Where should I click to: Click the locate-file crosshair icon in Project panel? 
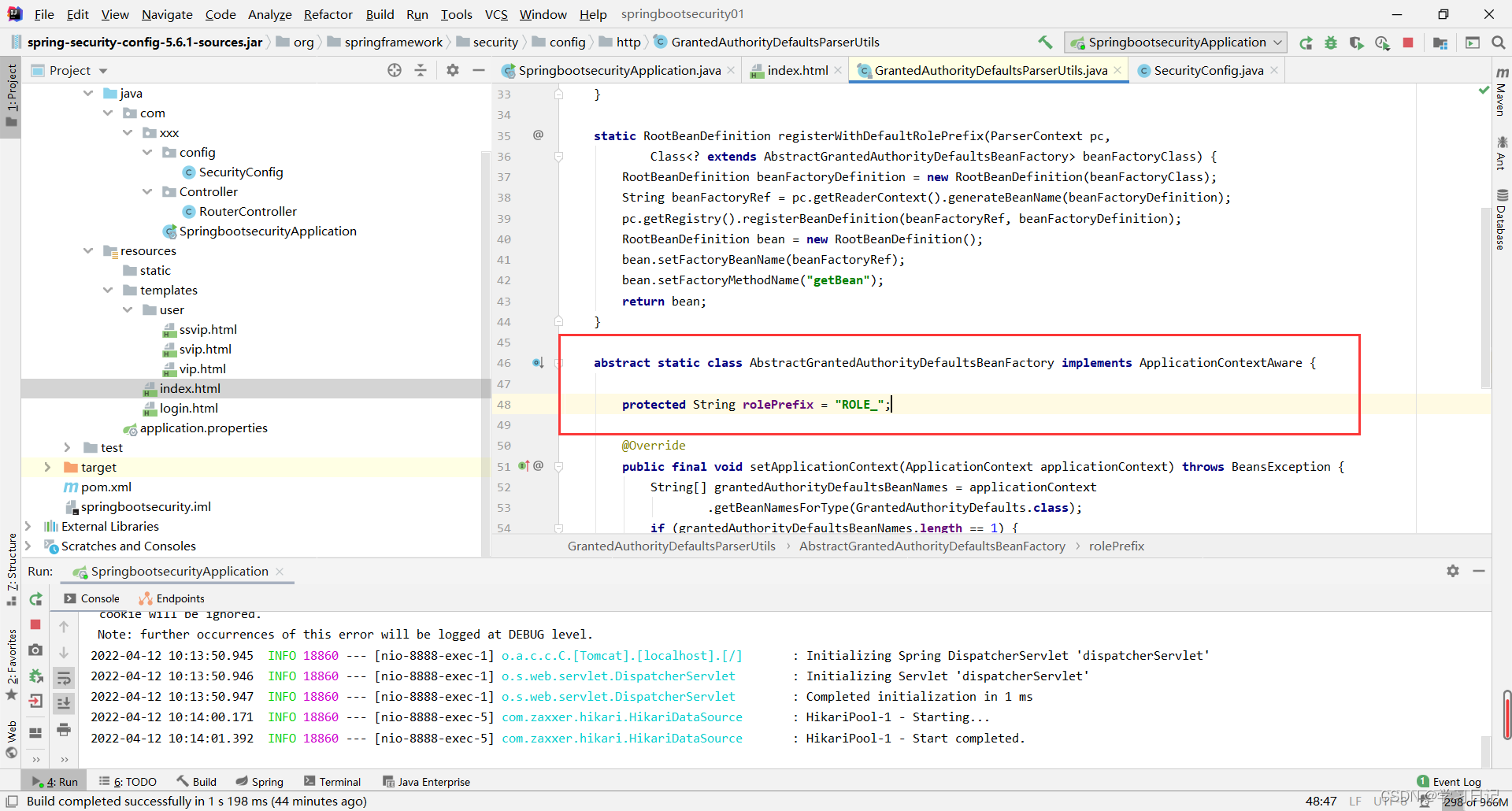tap(395, 70)
